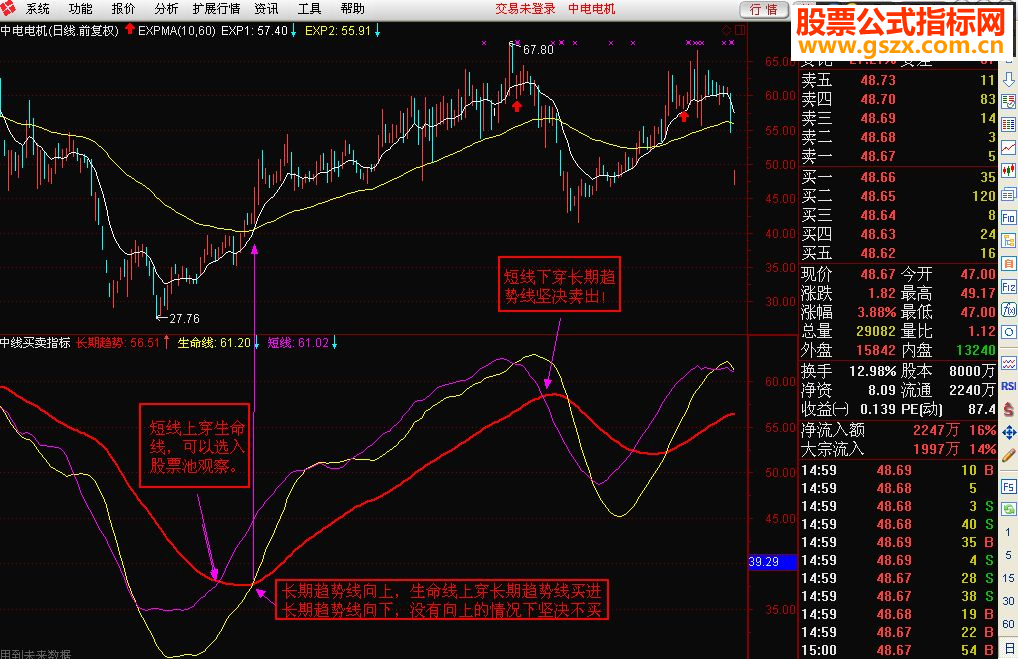Viewport: 1018px width, 659px height.
Task: Select the pencil drawing tool icon
Action: coord(1008,456)
